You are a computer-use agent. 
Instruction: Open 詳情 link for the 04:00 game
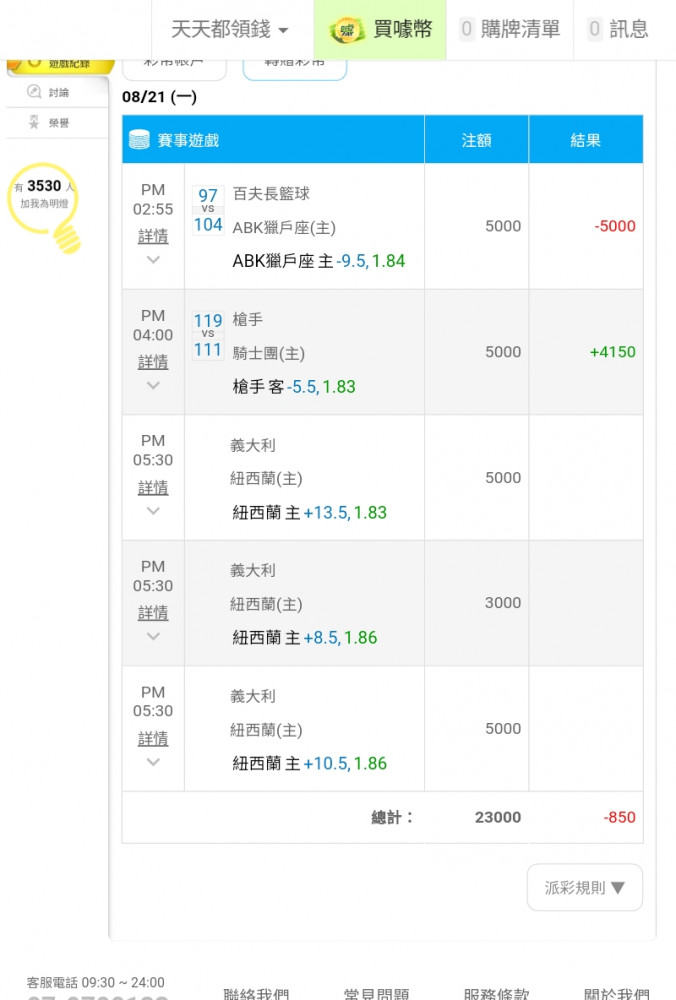coord(153,362)
